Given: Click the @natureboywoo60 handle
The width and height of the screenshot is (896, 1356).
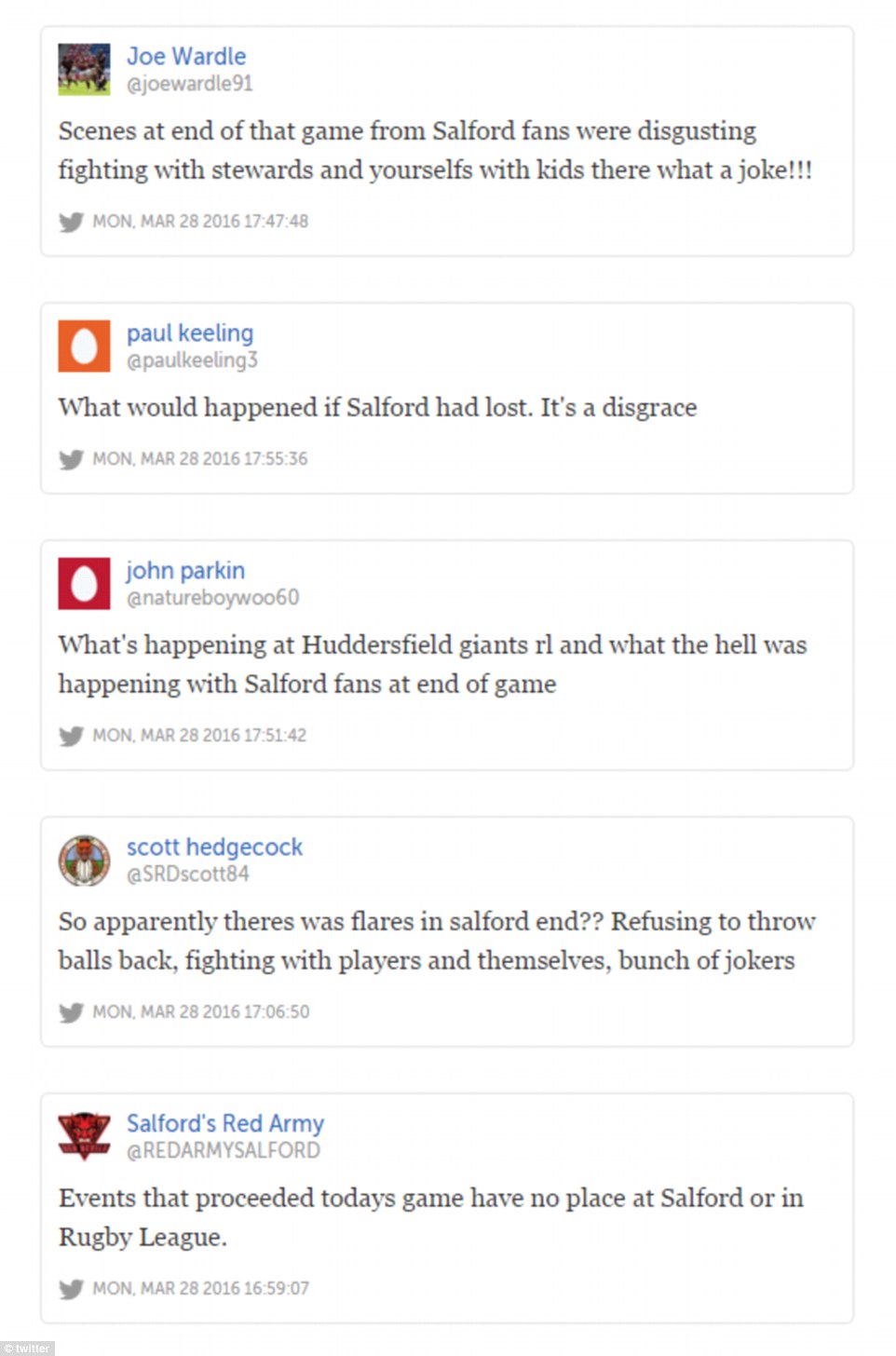Looking at the screenshot, I should click(x=212, y=598).
